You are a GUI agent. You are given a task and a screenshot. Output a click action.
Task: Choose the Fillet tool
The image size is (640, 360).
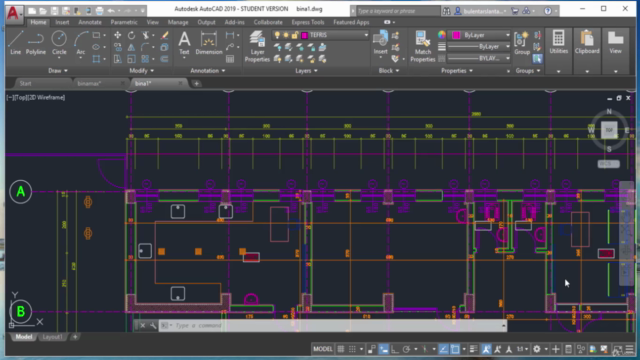point(145,47)
